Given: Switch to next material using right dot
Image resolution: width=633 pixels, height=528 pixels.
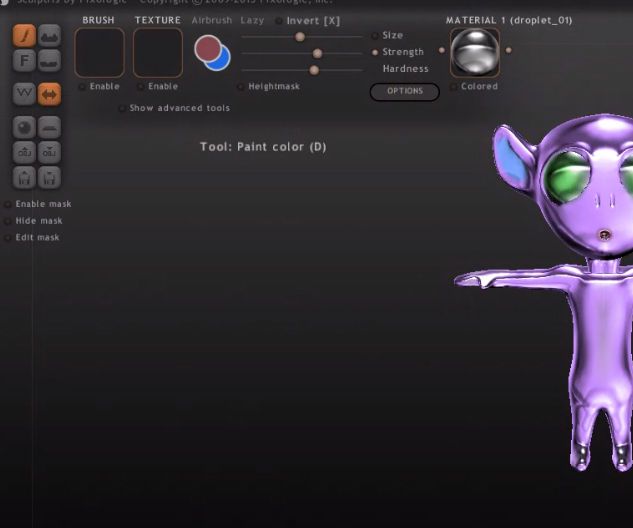Looking at the screenshot, I should coord(509,50).
